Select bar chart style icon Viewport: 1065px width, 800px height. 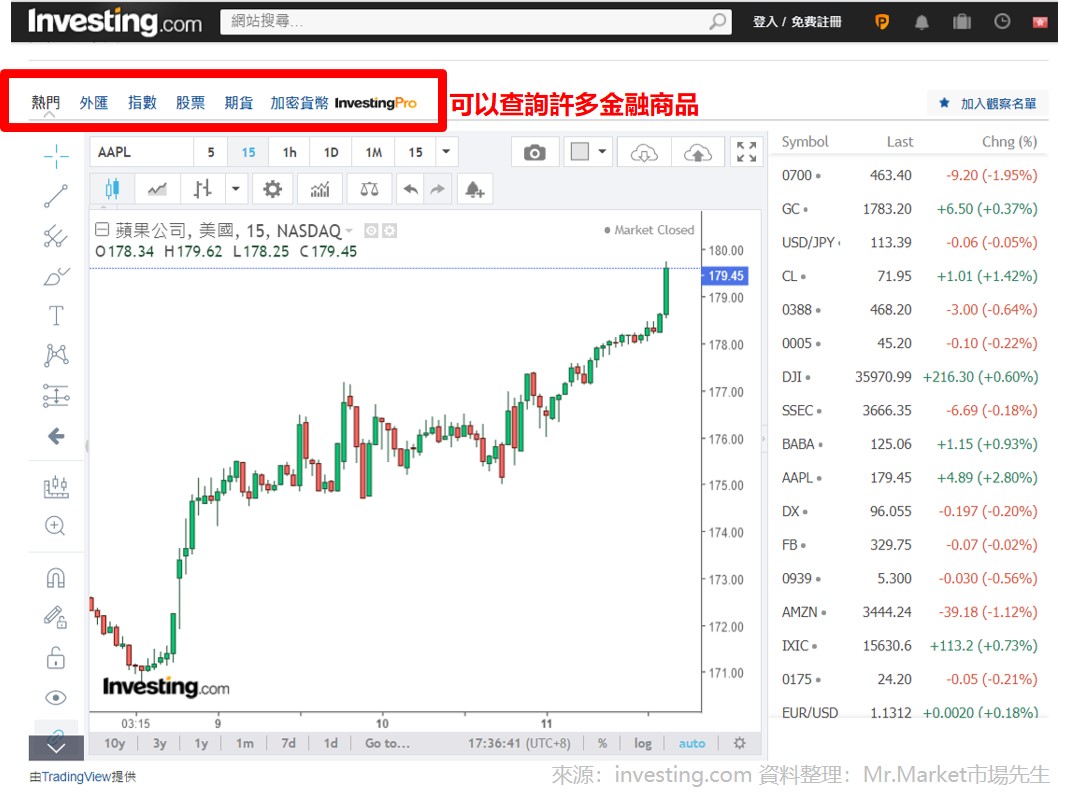(202, 189)
